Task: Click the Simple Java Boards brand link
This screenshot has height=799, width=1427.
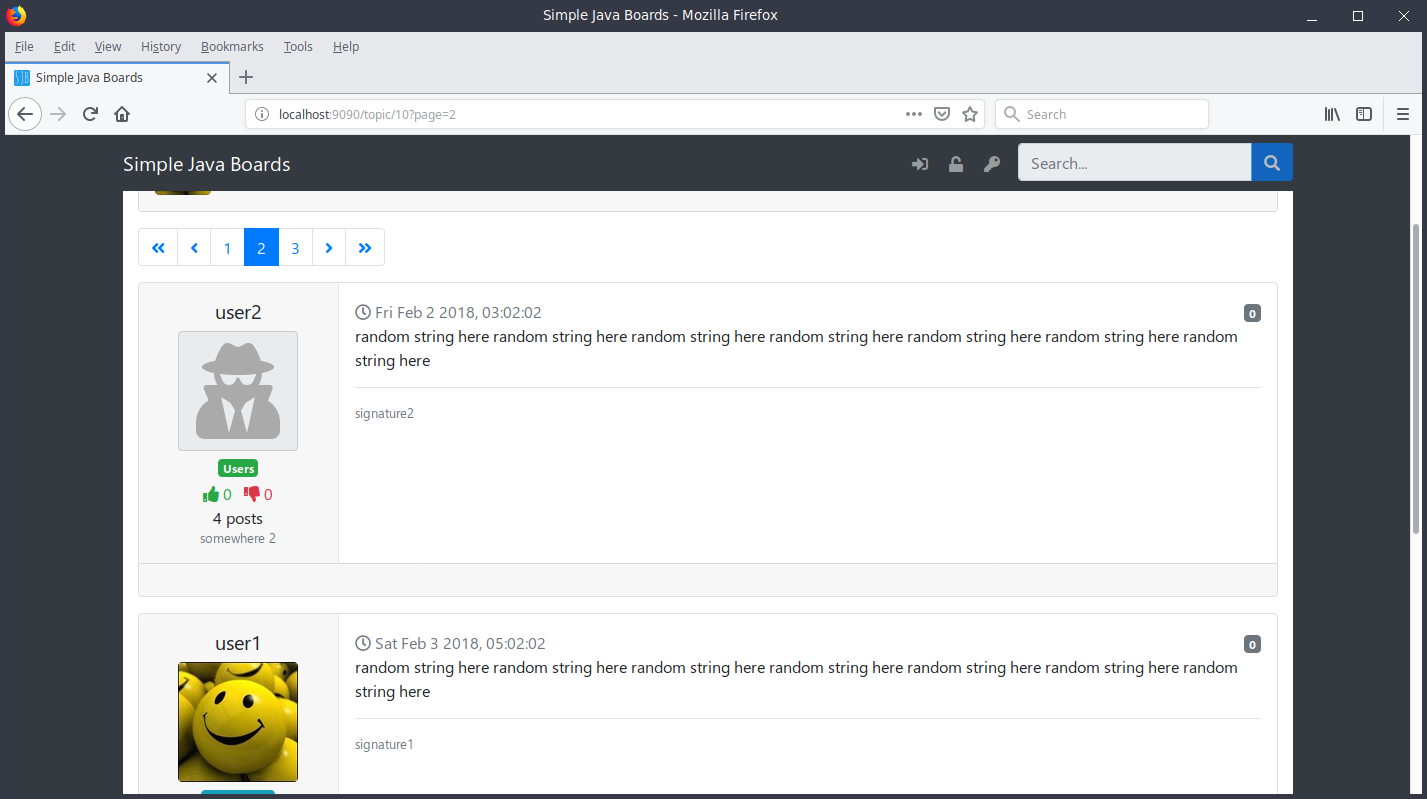Action: pyautogui.click(x=207, y=164)
